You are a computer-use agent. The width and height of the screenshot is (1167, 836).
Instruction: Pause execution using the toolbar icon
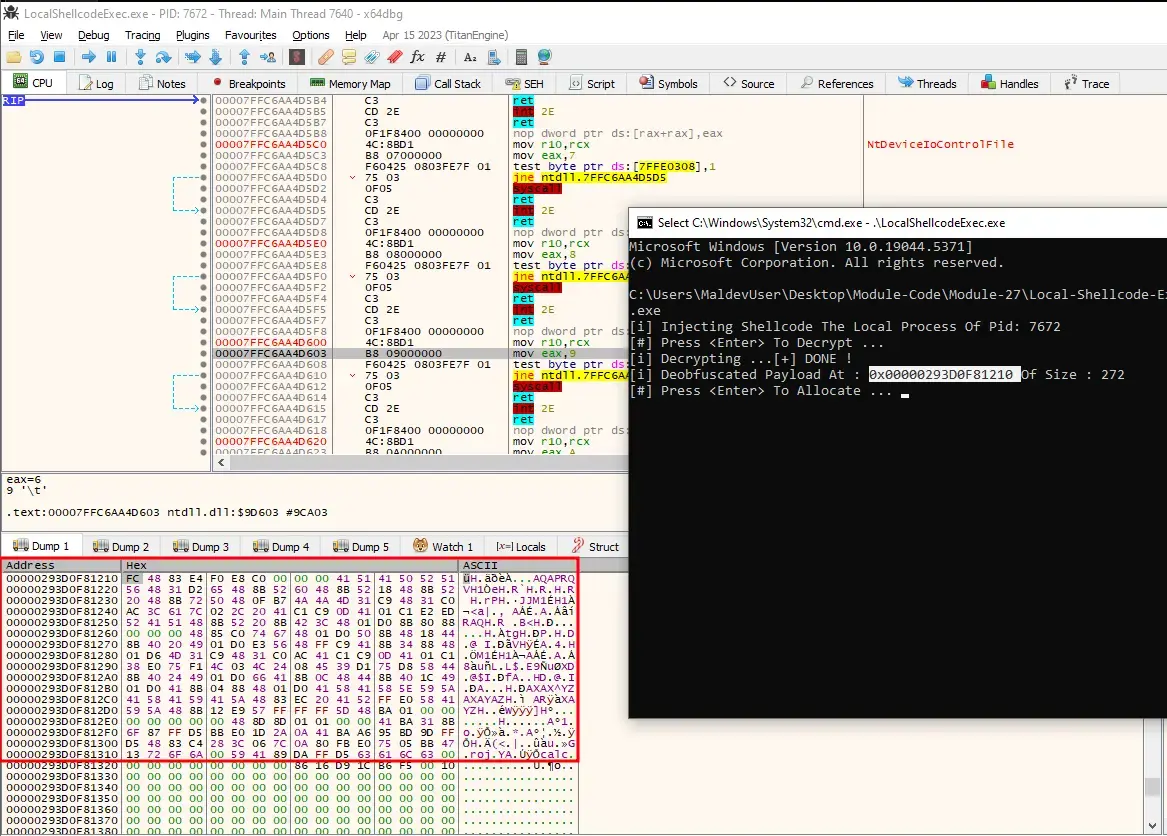pyautogui.click(x=111, y=57)
